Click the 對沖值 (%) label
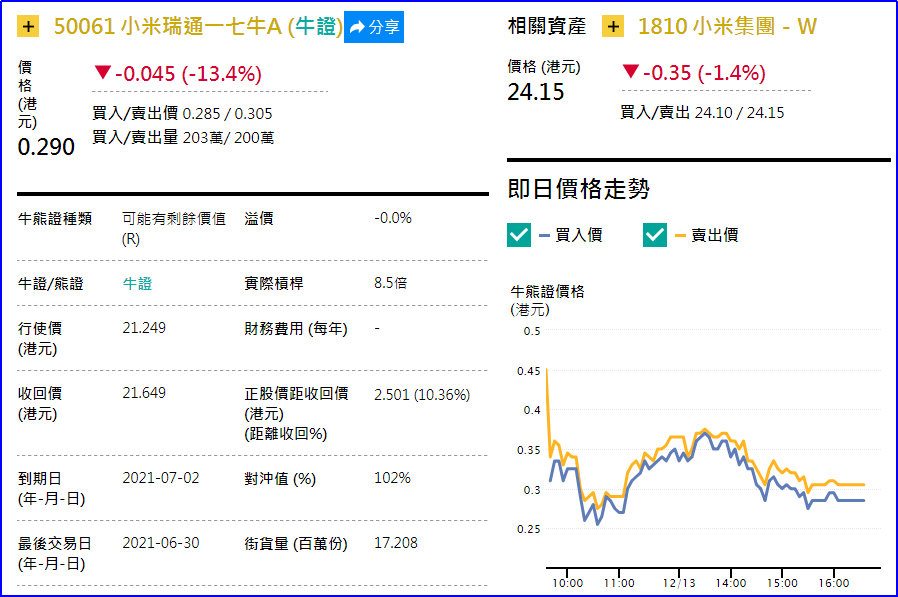This screenshot has height=597, width=898. [x=280, y=478]
